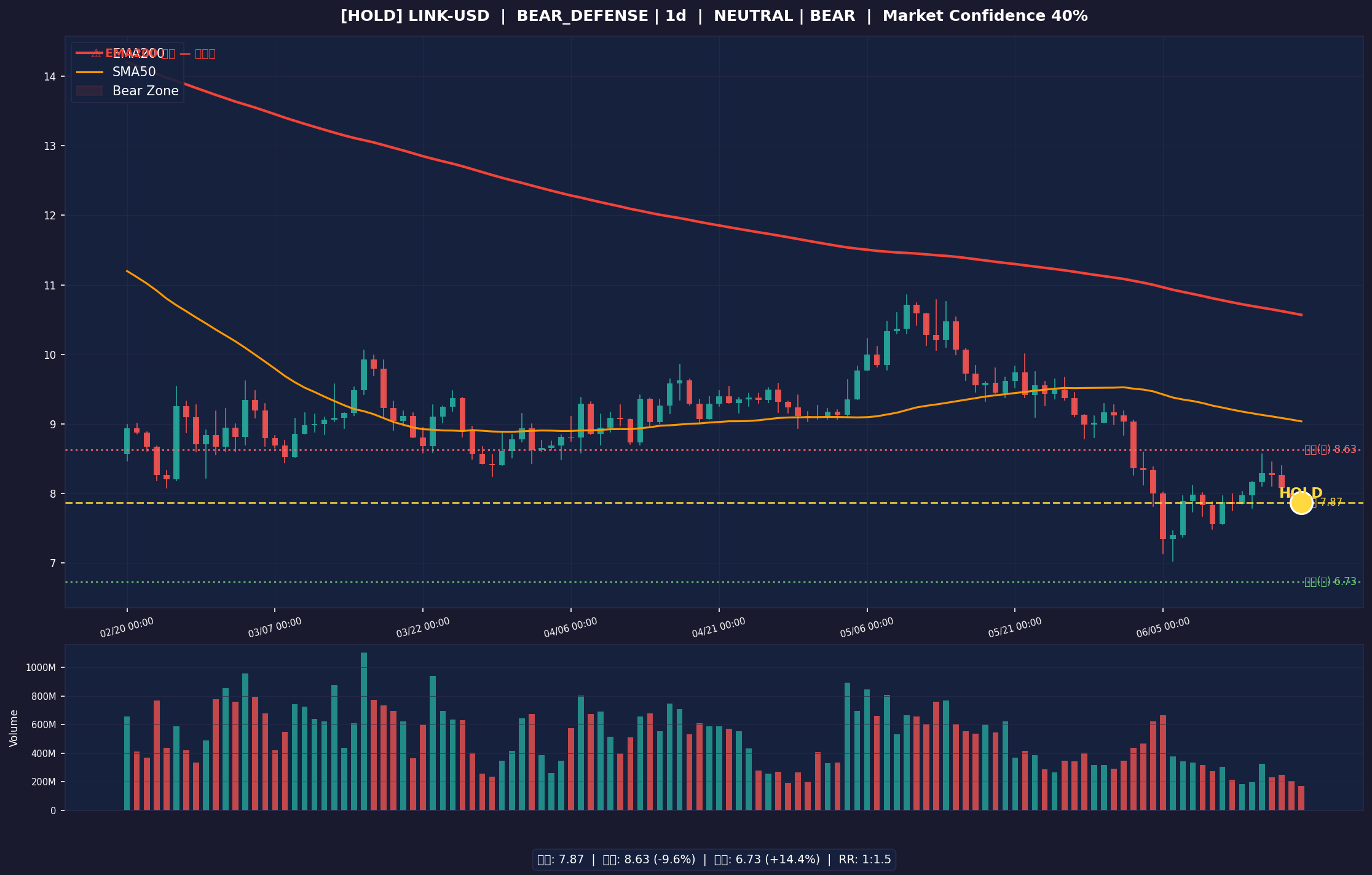
Task: Click the price axis tick 7
Action: coord(53,563)
